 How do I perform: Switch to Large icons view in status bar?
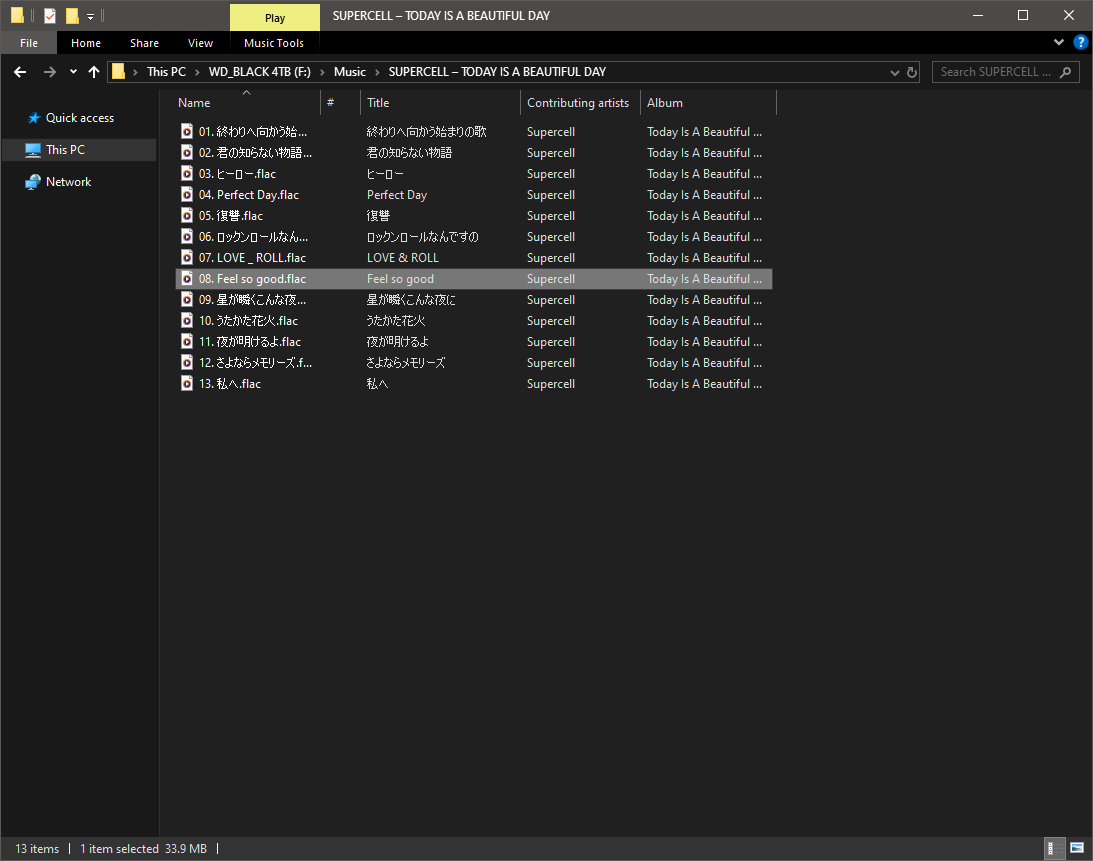tap(1077, 848)
